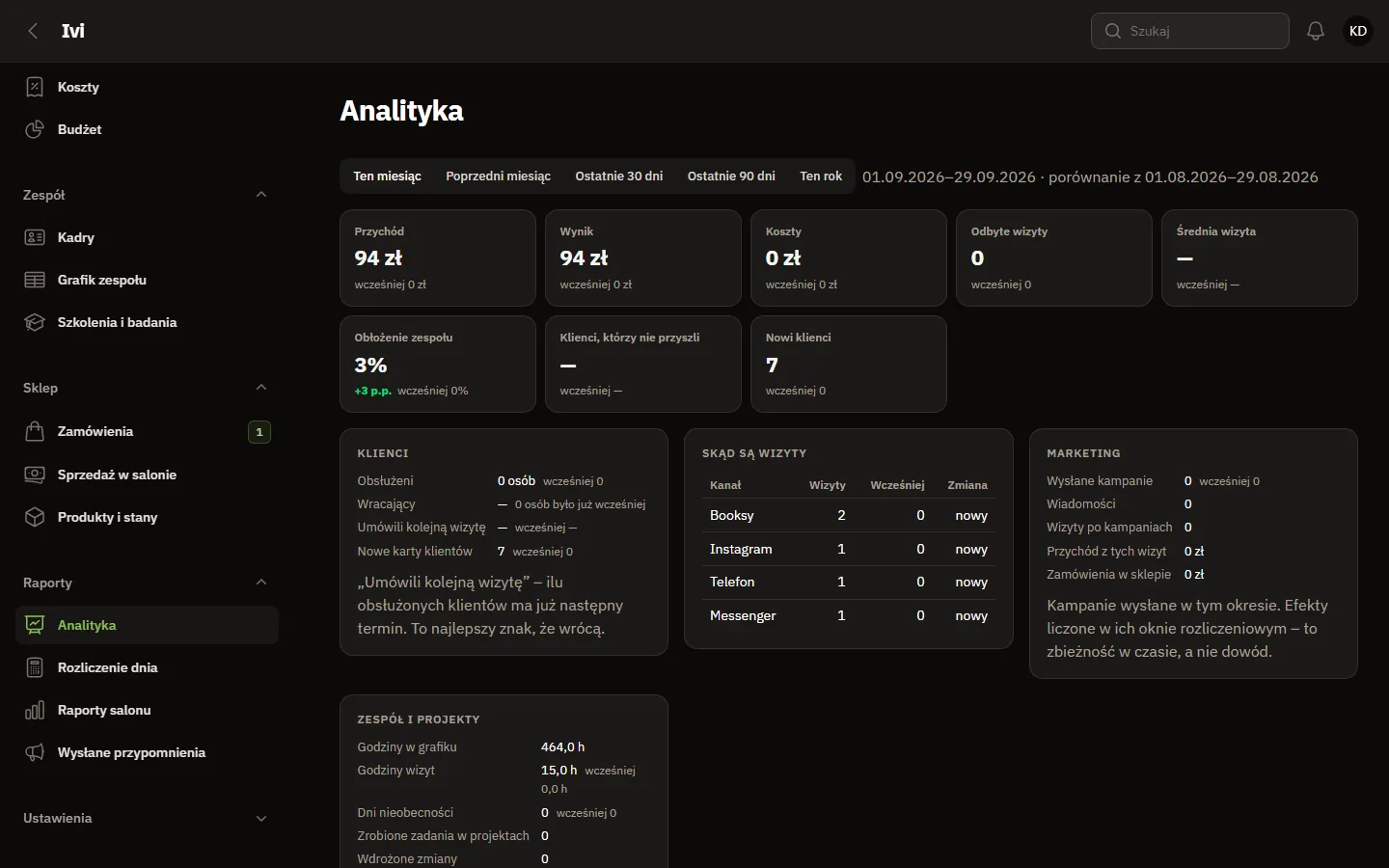Select the Ostatnie 30 dni tab
The image size is (1389, 868).
click(618, 176)
